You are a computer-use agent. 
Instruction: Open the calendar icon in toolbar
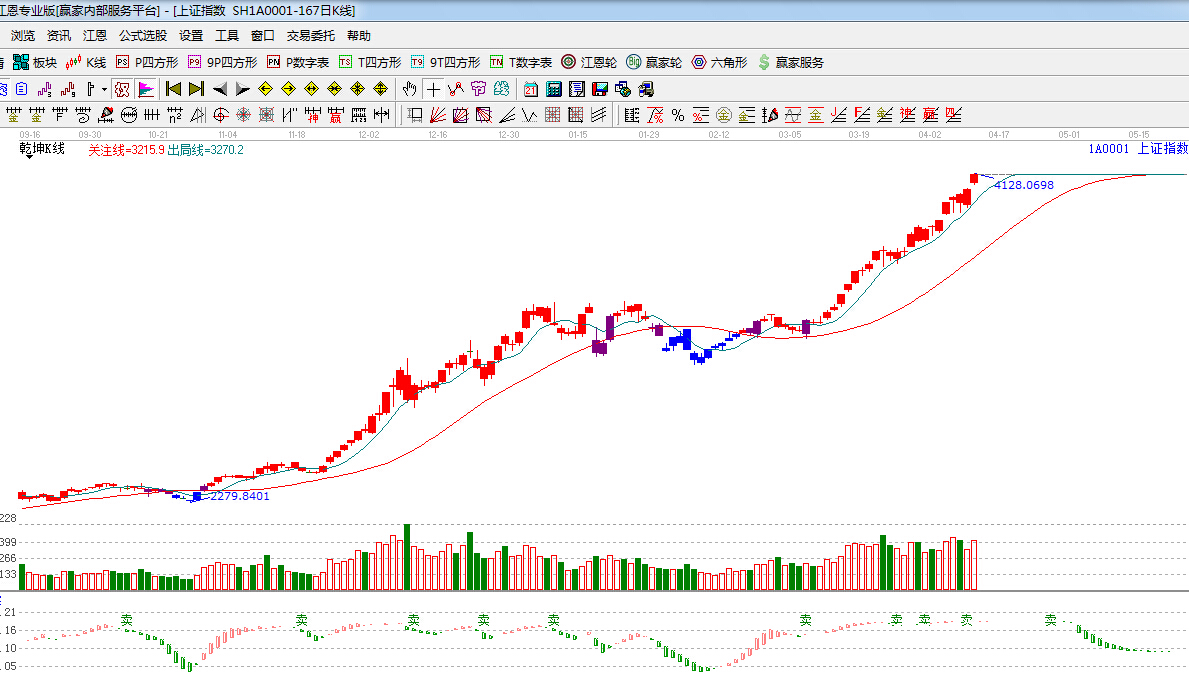click(530, 89)
